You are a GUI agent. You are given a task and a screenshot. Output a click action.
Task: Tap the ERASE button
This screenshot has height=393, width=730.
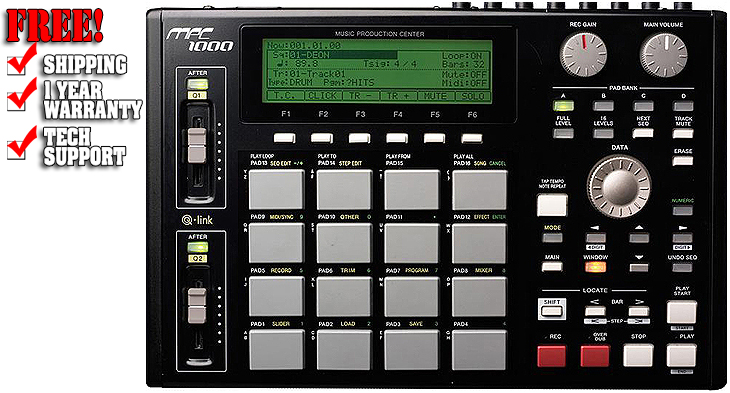683,161
